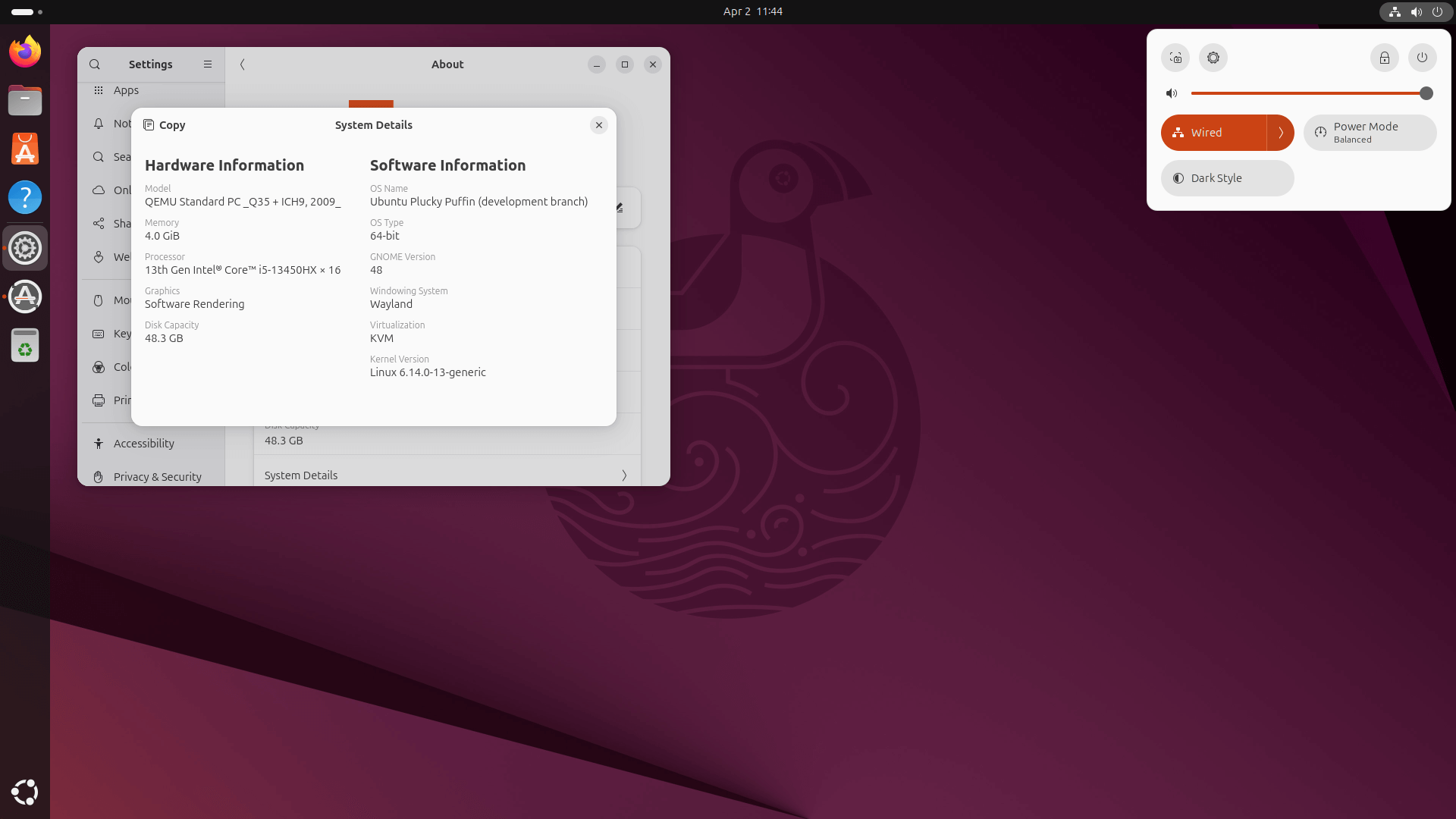Open Firefox from the dock

coord(25,51)
